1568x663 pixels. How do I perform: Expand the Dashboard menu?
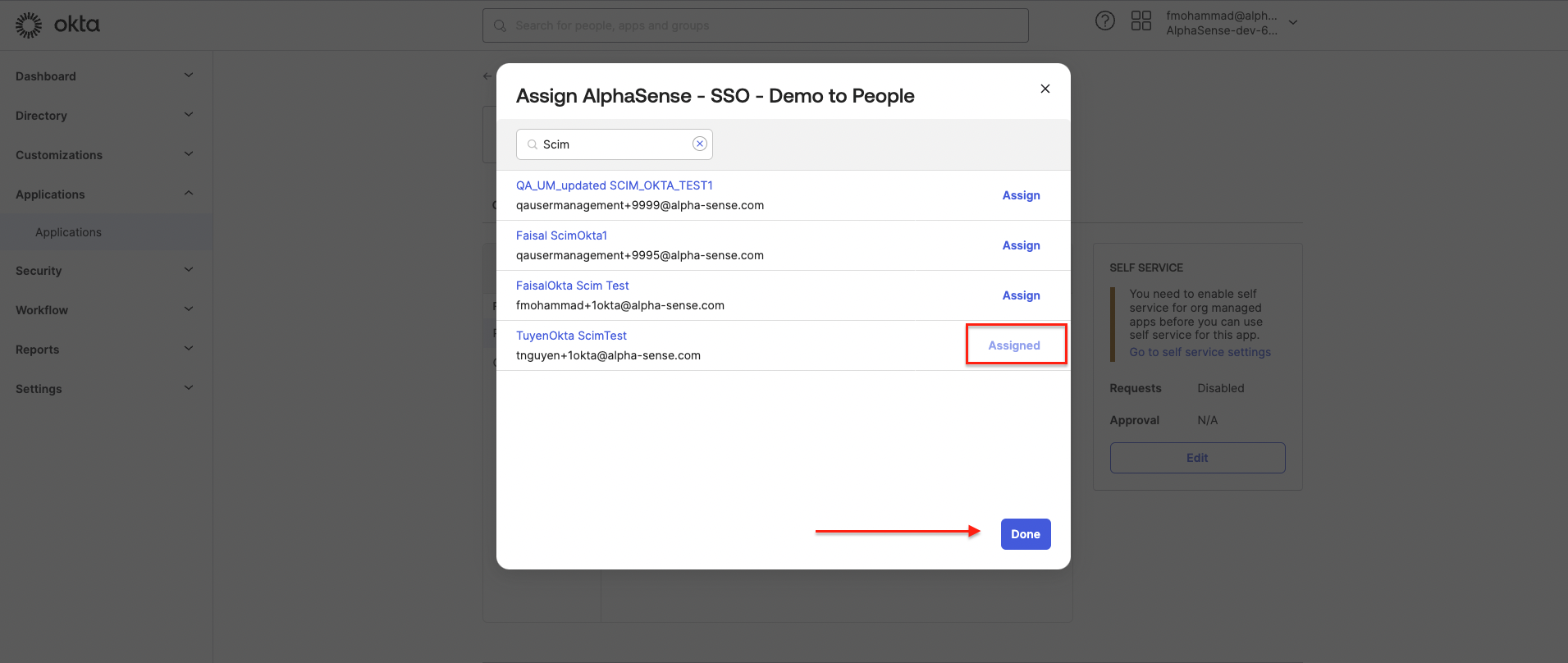189,75
